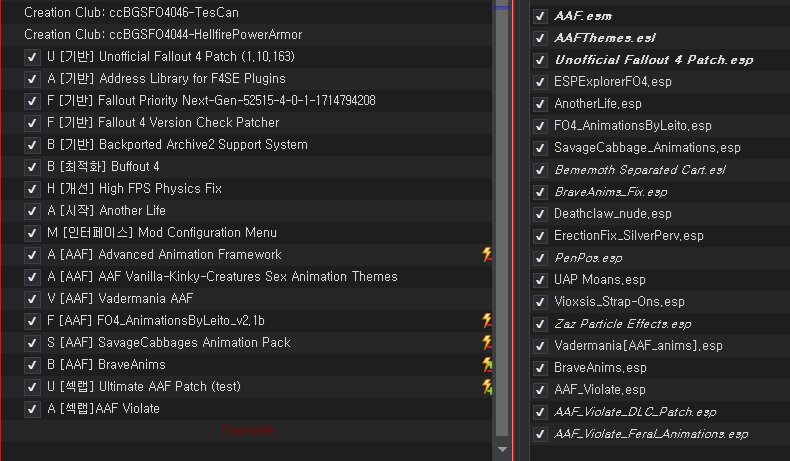Select the AAF_Violate.esp plugin name
The height and width of the screenshot is (461, 790).
[x=600, y=389]
